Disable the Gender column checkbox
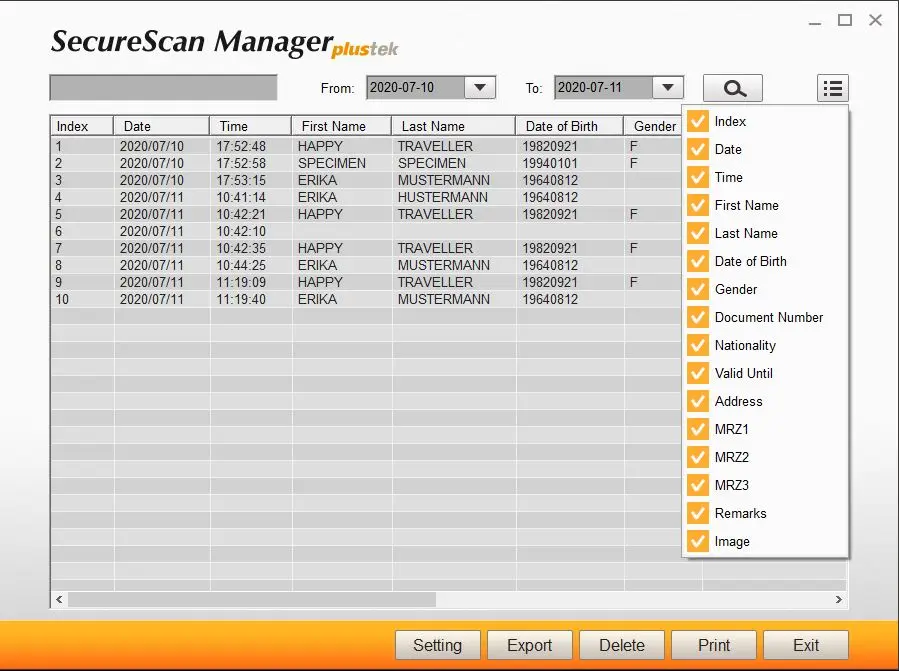This screenshot has width=899, height=671. click(698, 289)
